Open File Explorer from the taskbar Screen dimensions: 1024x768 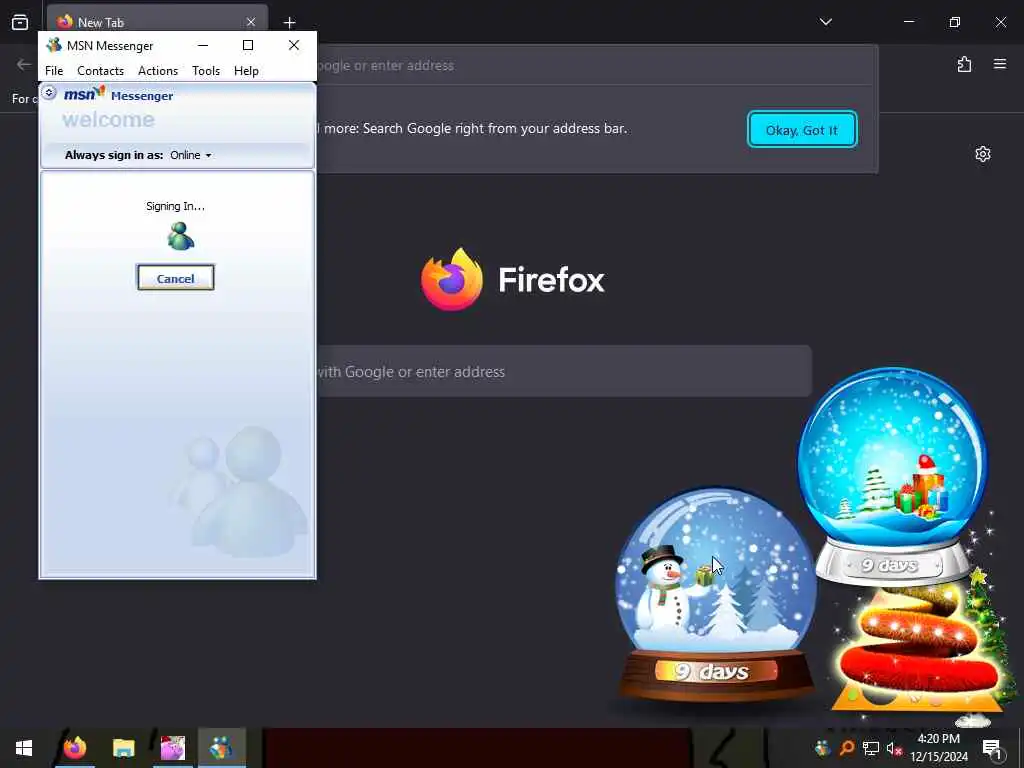(x=123, y=748)
